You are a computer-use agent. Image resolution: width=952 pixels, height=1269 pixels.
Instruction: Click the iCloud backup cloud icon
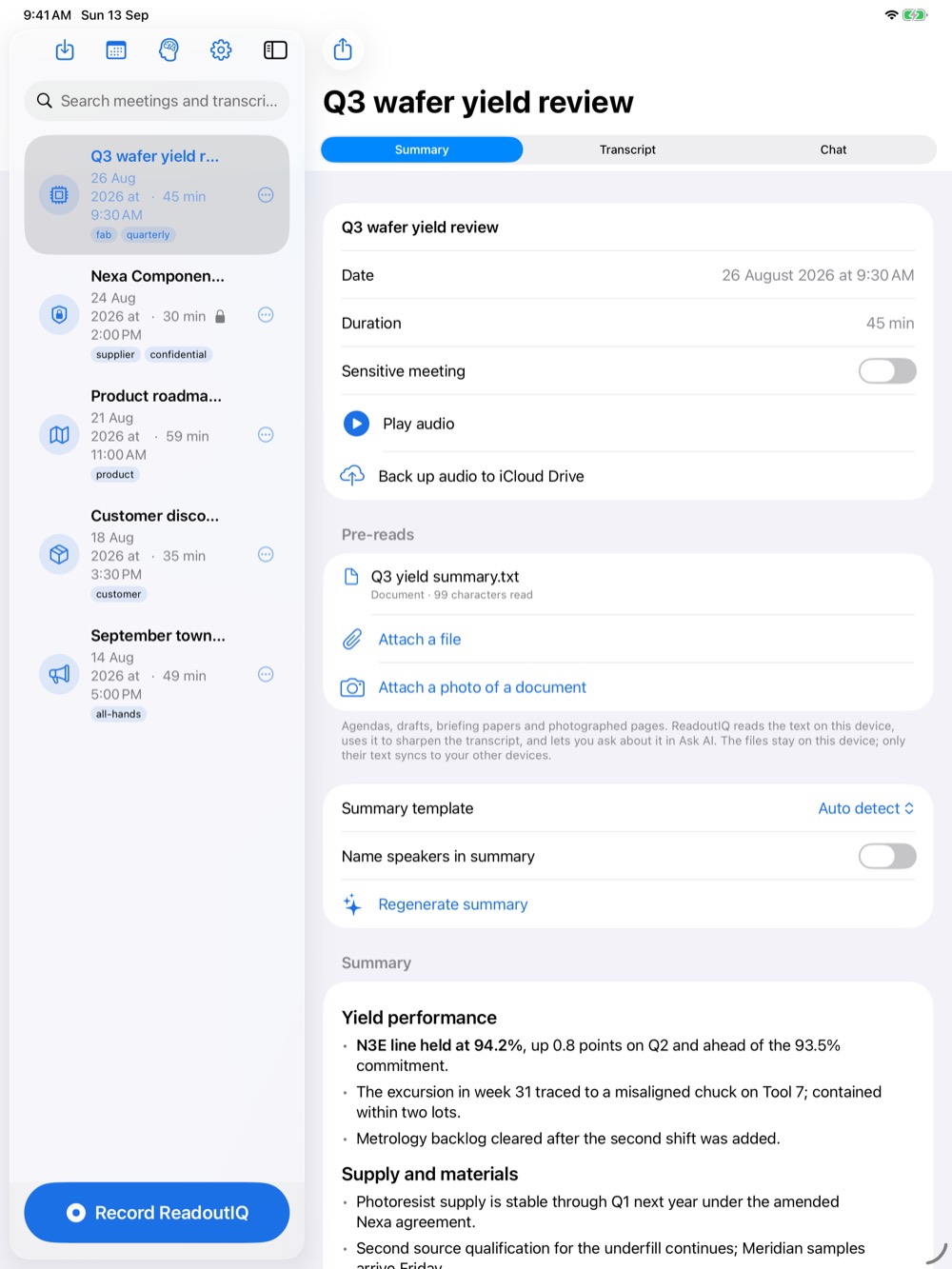[x=352, y=475]
